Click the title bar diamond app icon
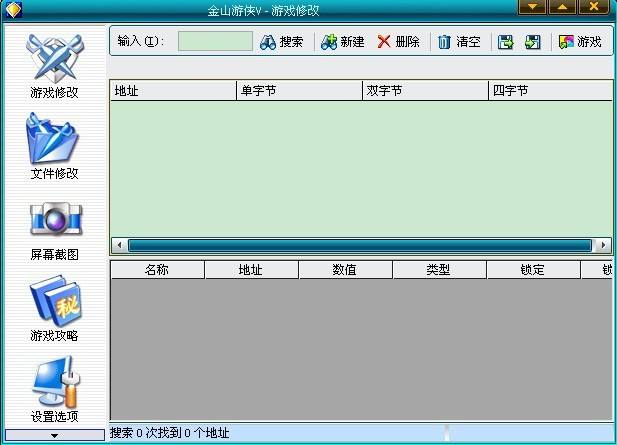Image resolution: width=617 pixels, height=445 pixels. 13,9
